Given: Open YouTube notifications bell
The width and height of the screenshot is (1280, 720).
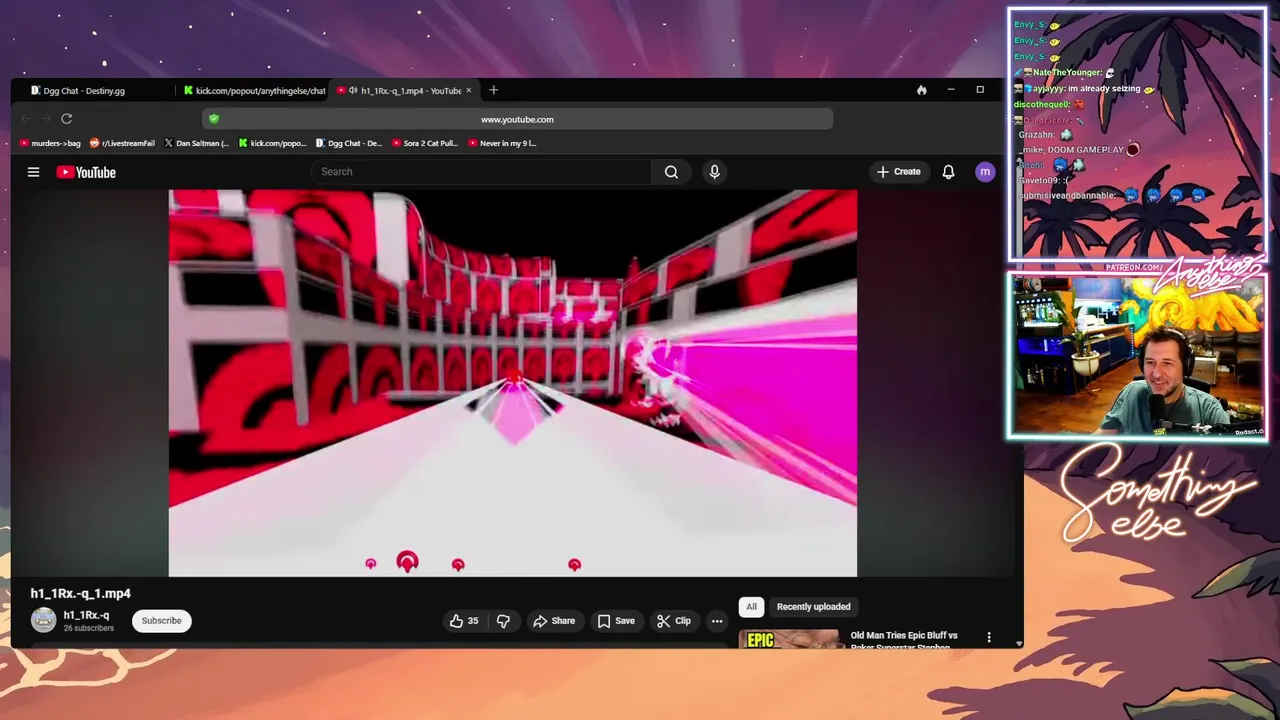Looking at the screenshot, I should (948, 172).
